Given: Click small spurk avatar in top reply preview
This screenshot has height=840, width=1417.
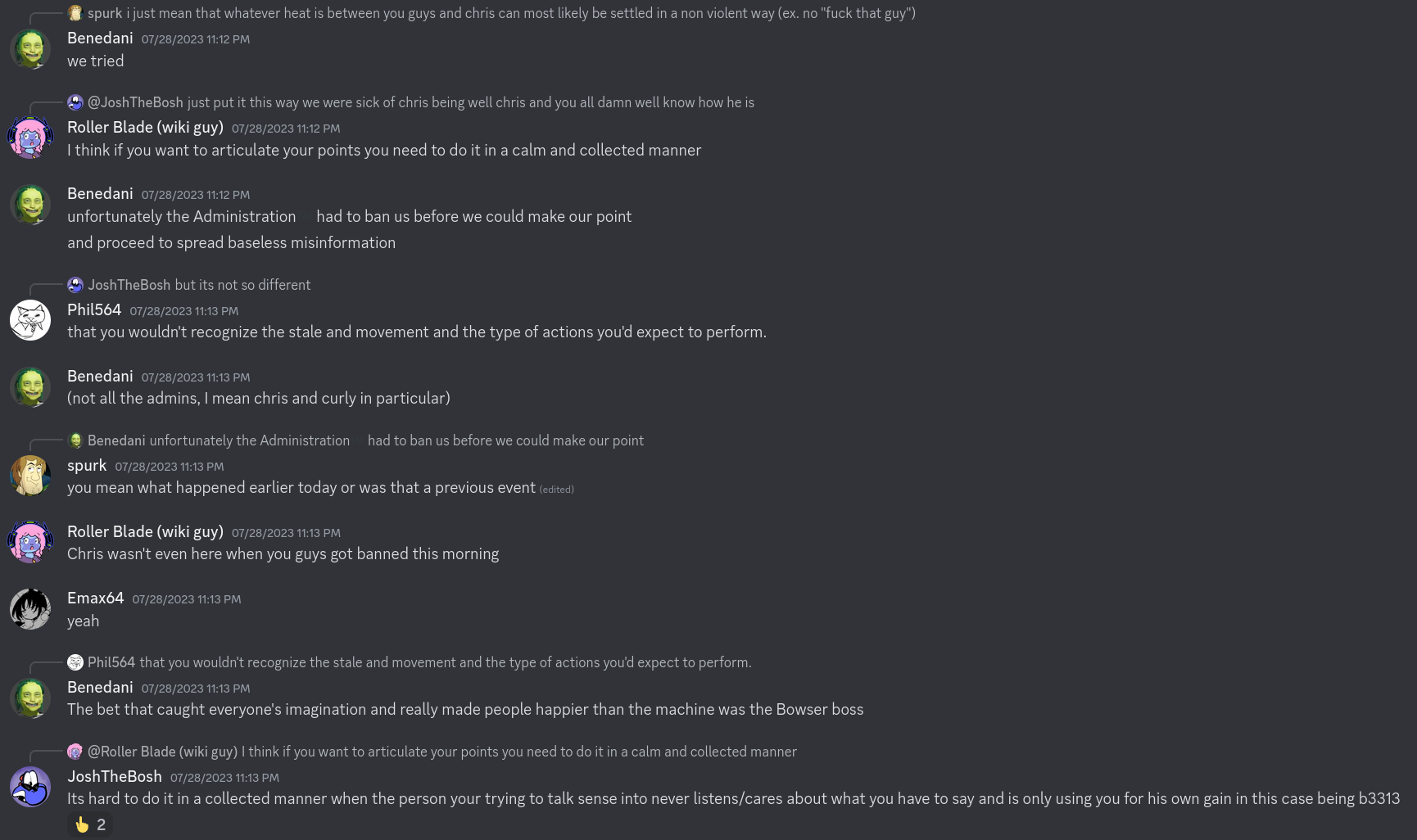Looking at the screenshot, I should coord(75,13).
